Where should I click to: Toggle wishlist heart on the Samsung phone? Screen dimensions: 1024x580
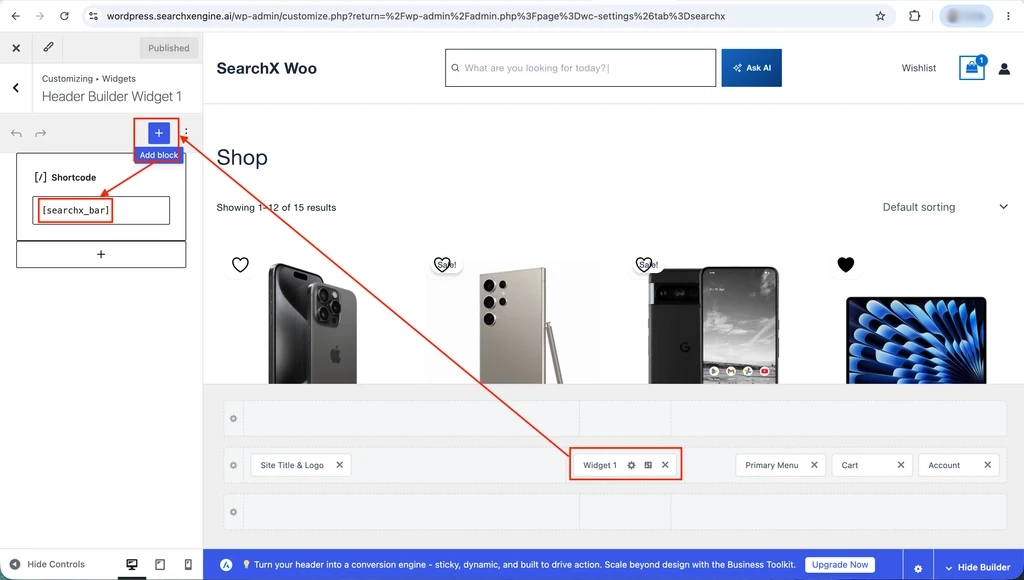click(x=443, y=265)
